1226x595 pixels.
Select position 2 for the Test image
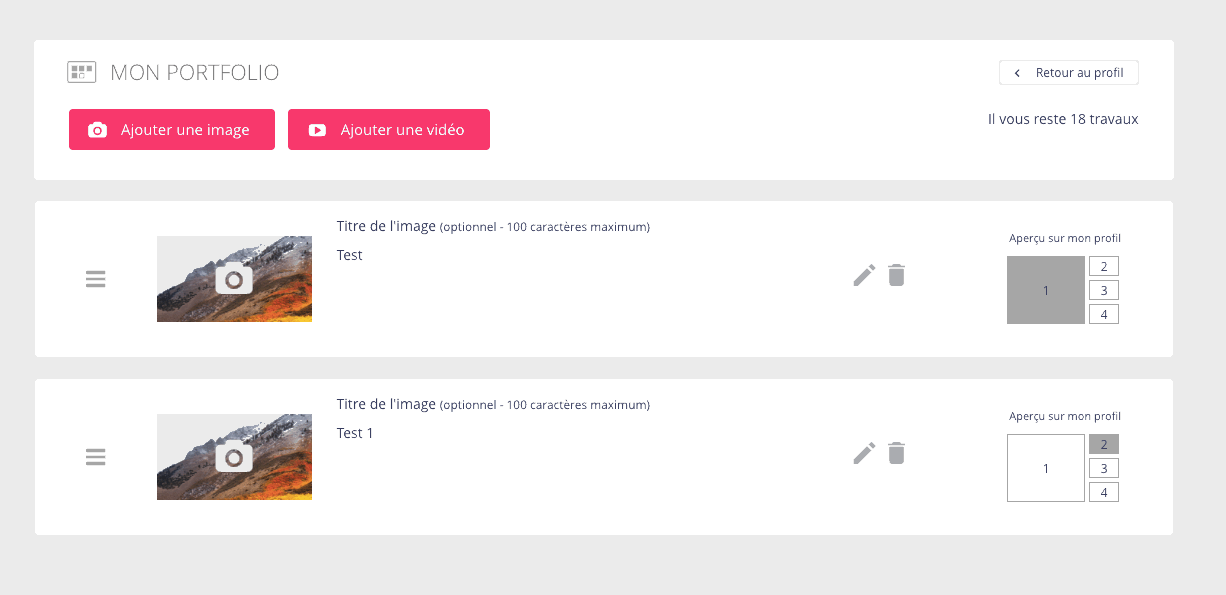click(x=1104, y=266)
